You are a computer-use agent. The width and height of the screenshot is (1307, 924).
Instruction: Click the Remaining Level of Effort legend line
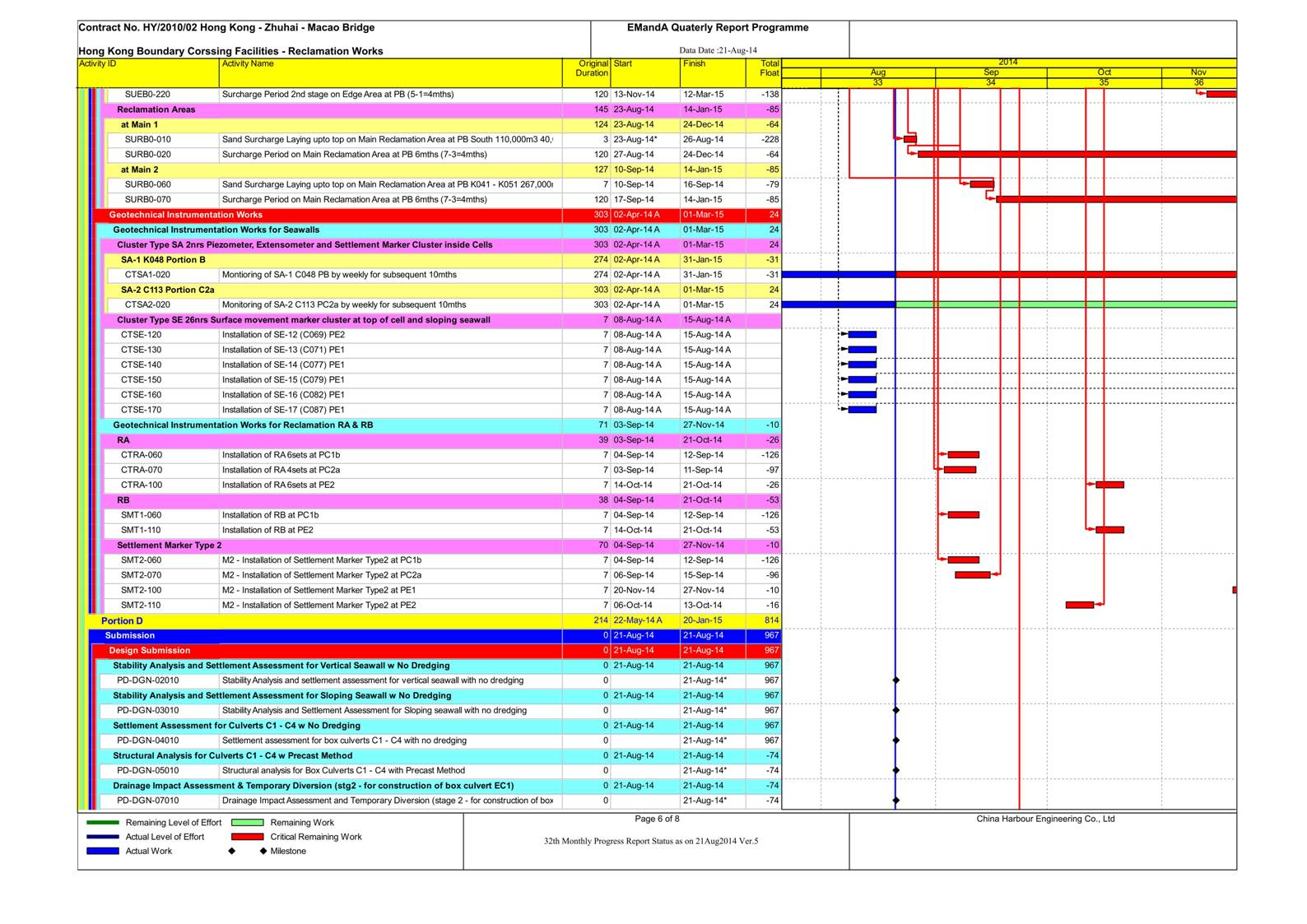102,822
